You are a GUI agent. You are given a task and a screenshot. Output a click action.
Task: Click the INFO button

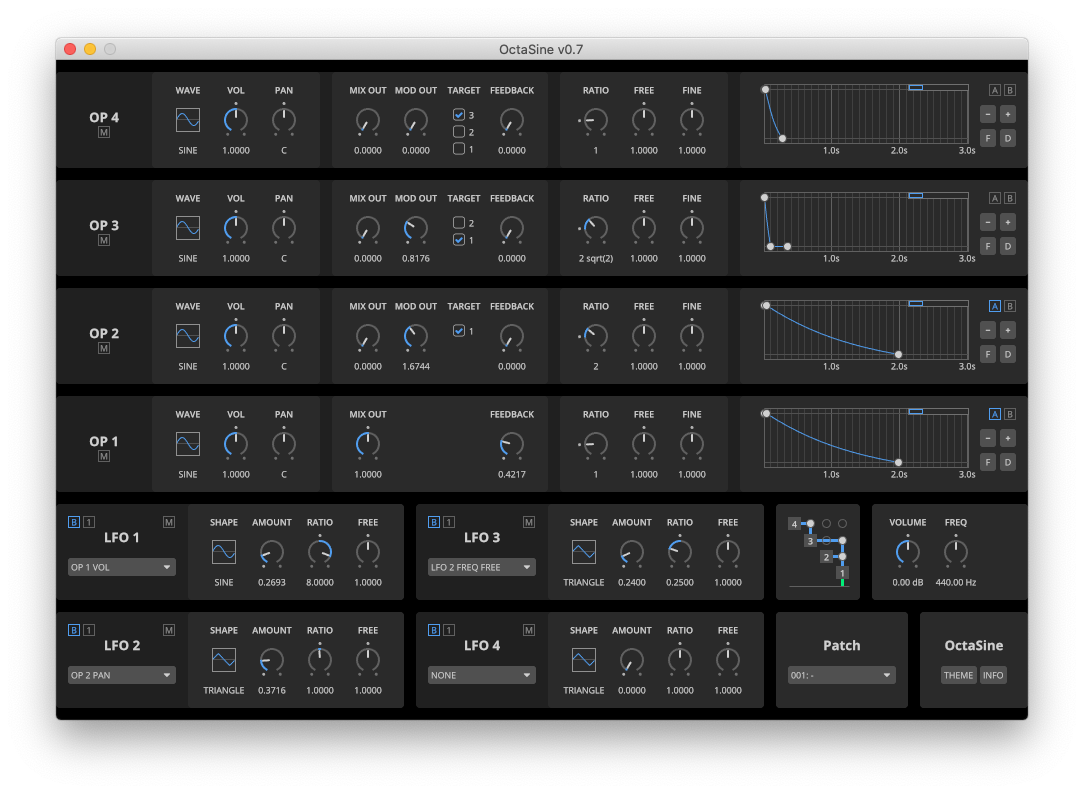click(x=993, y=675)
